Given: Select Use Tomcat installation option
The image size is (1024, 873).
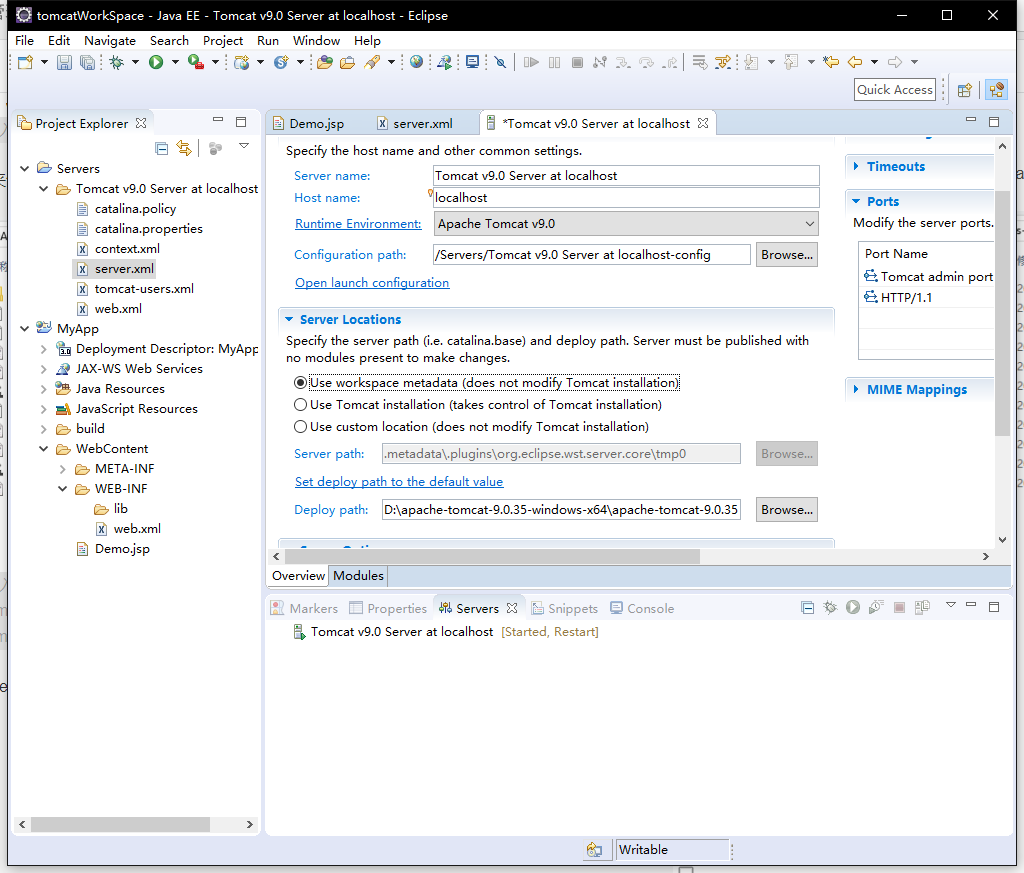Looking at the screenshot, I should [x=300, y=405].
